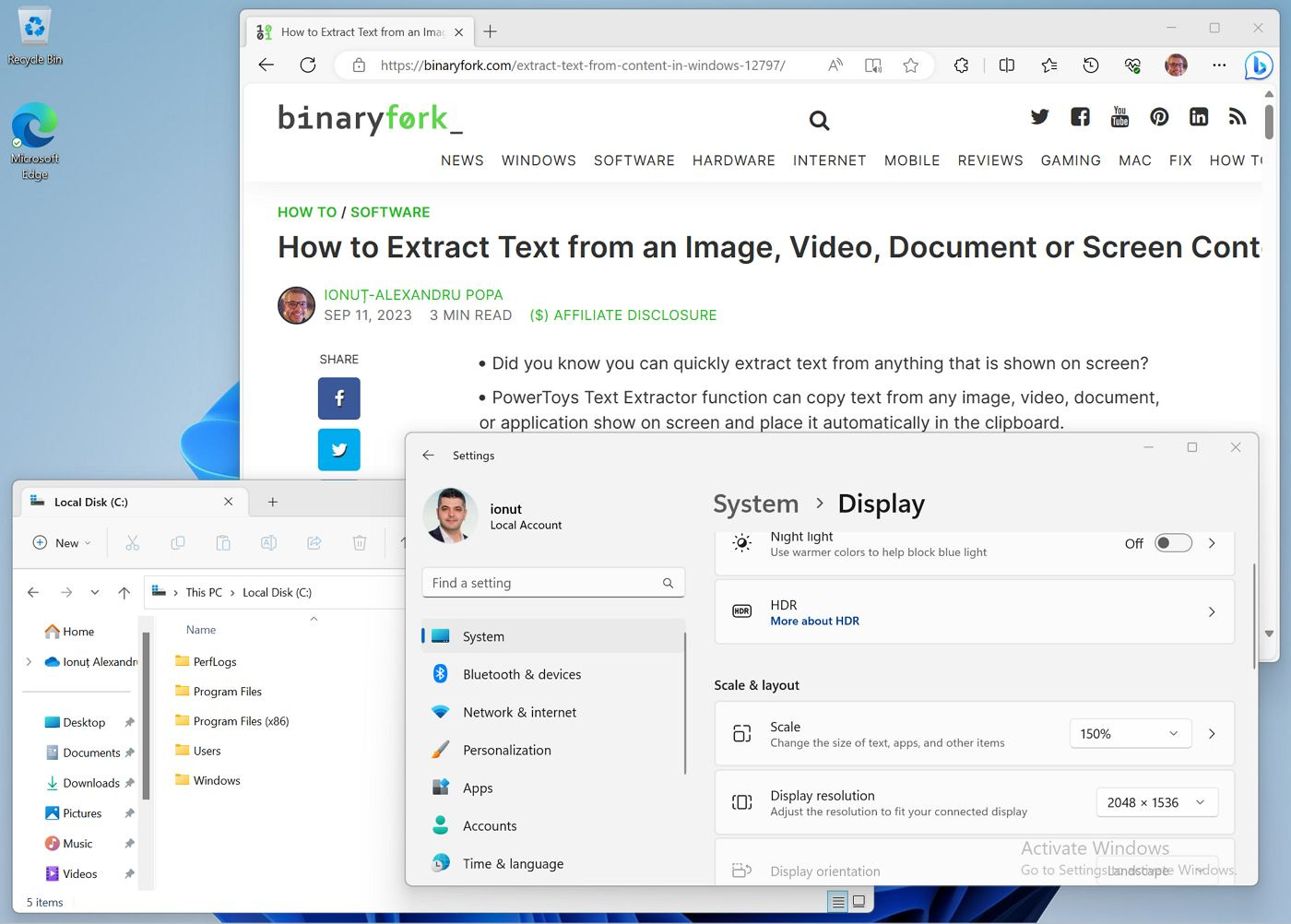
Task: Select the Cut icon in File Explorer toolbar
Action: (132, 542)
